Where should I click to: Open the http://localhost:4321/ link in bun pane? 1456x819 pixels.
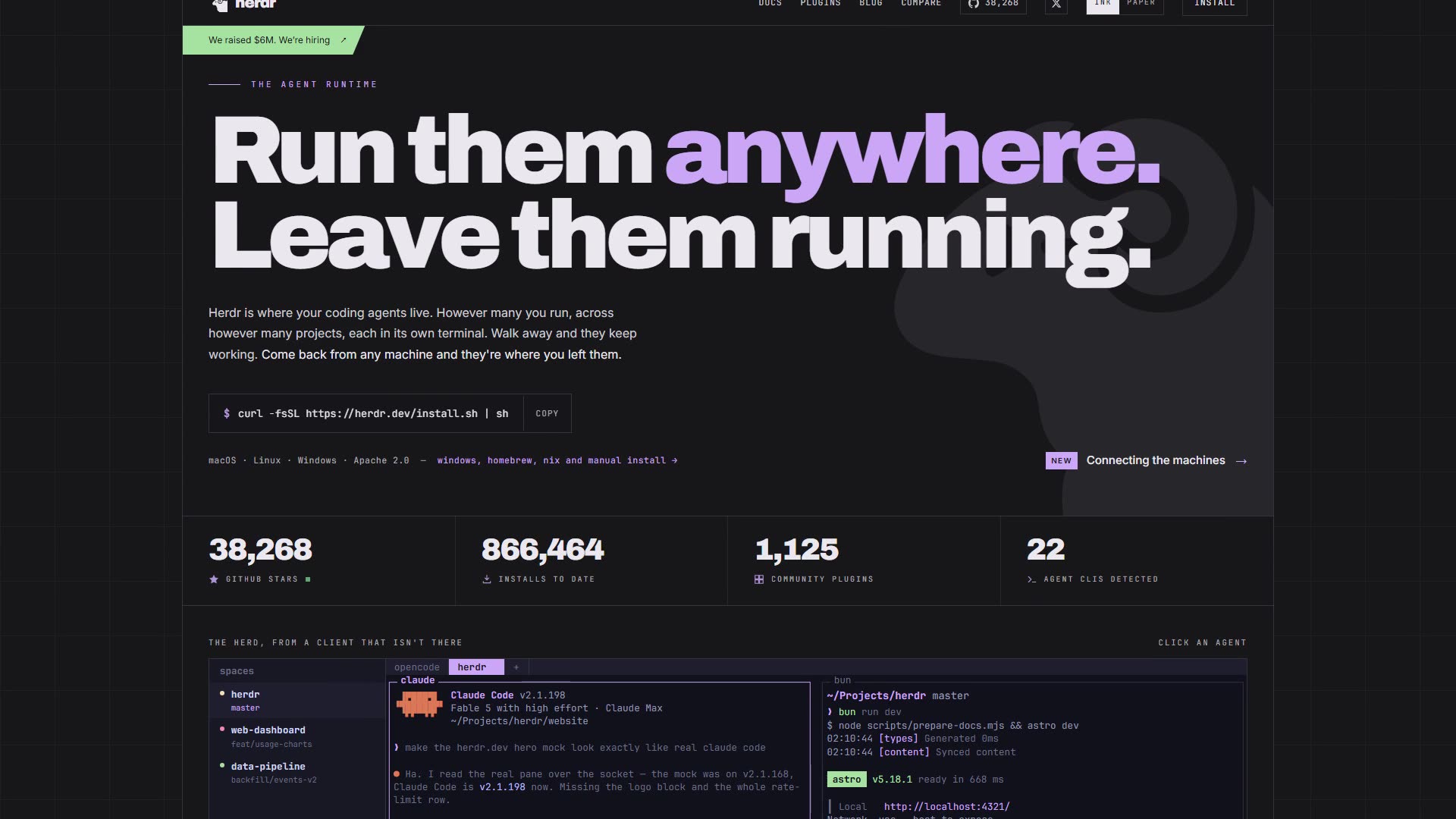point(946,807)
